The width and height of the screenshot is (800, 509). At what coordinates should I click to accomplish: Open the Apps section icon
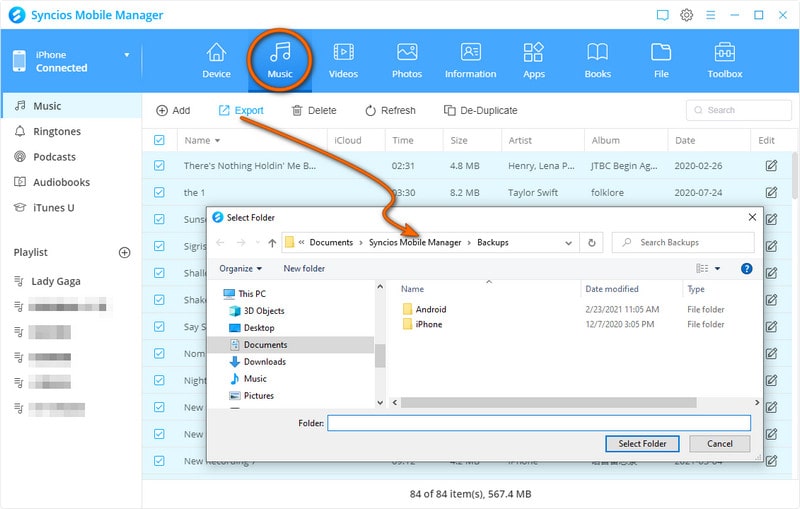pyautogui.click(x=534, y=52)
